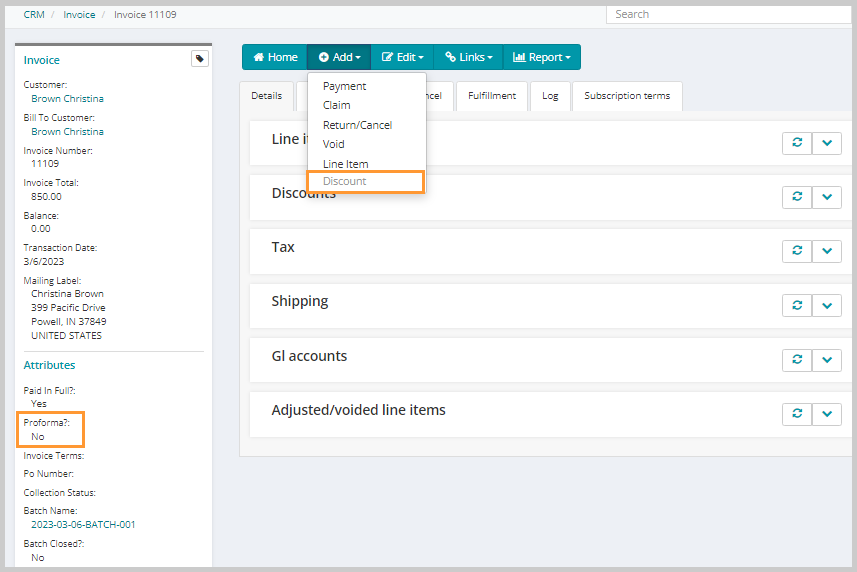Refresh the Discounts section

(797, 197)
